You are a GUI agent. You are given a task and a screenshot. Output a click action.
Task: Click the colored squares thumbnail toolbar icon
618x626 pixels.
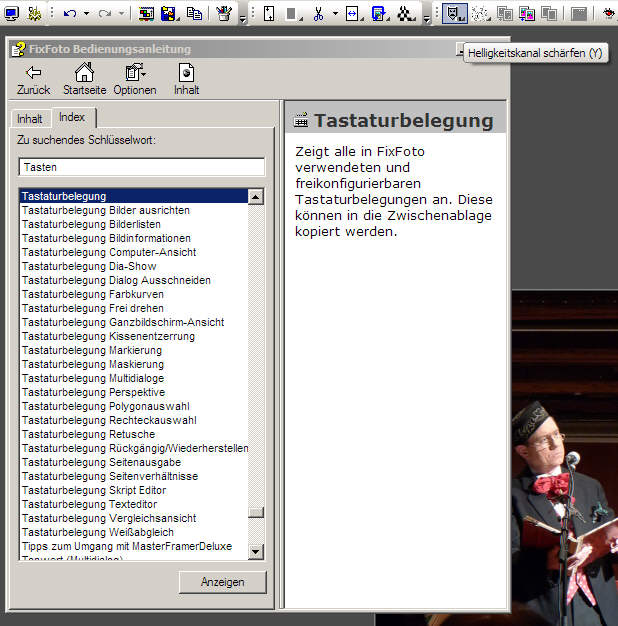pos(146,14)
